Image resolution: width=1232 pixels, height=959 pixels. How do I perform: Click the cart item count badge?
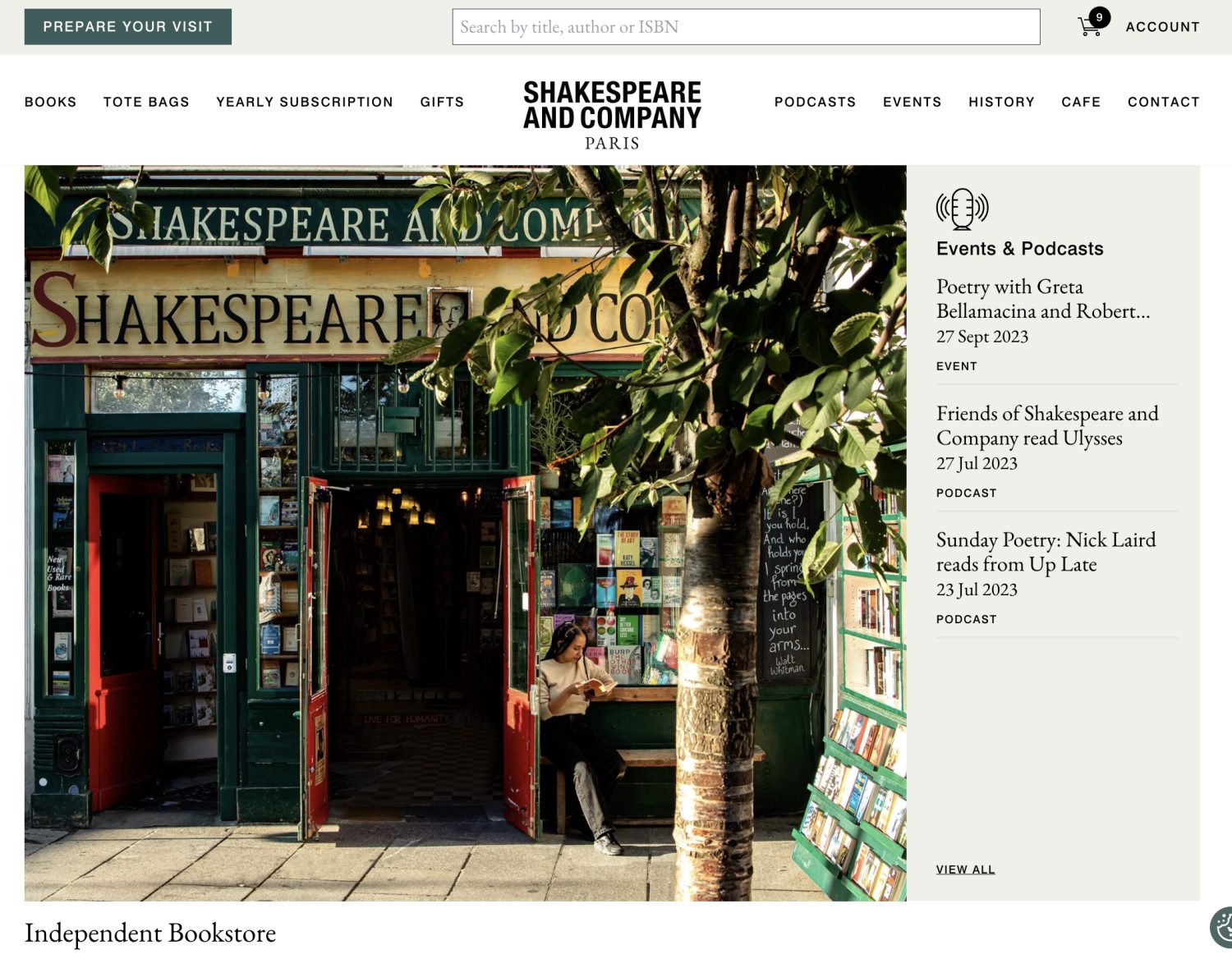tap(1099, 17)
